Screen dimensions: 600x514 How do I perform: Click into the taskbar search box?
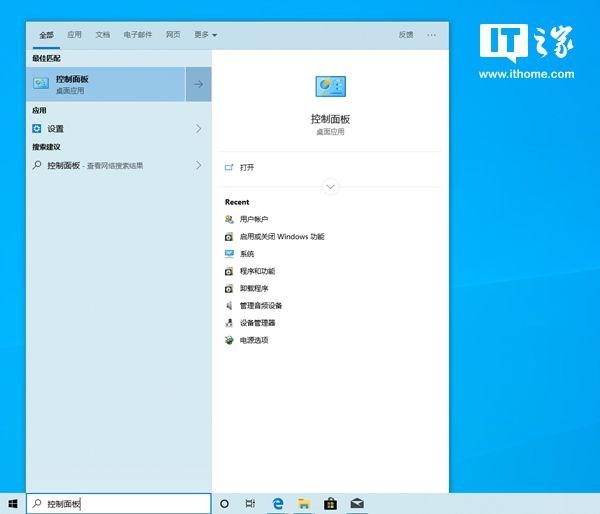119,504
